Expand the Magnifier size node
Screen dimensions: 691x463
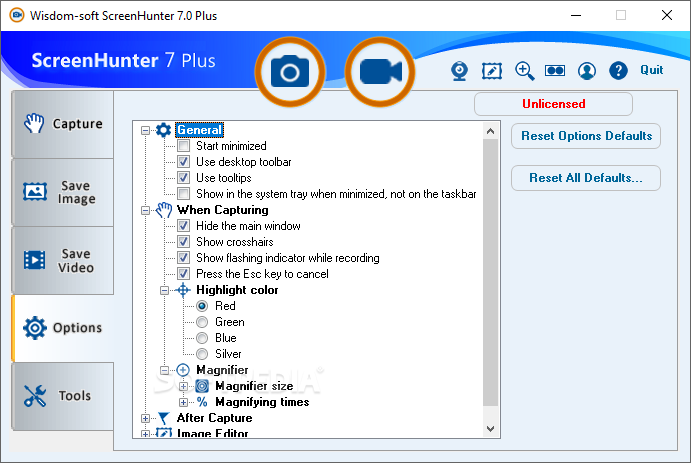click(x=183, y=386)
